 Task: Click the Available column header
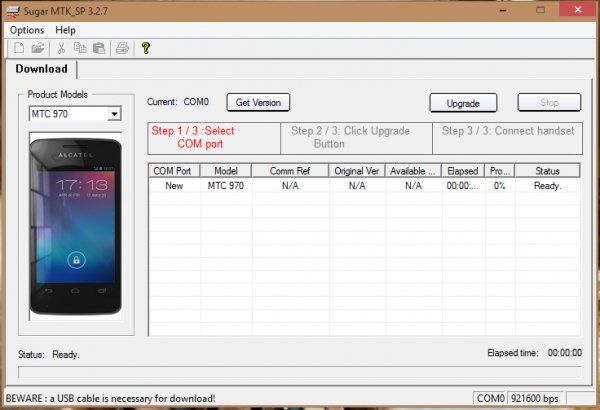click(x=413, y=171)
